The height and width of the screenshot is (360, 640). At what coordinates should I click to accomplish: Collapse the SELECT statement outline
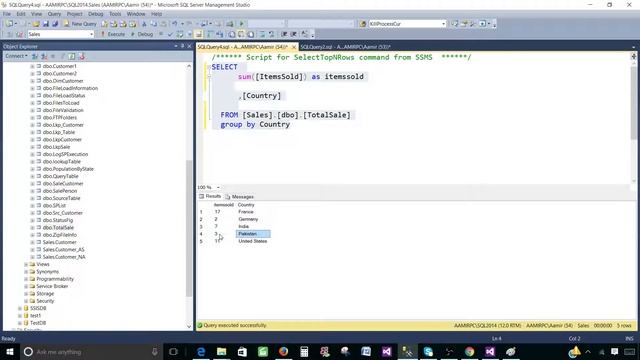tap(209, 67)
